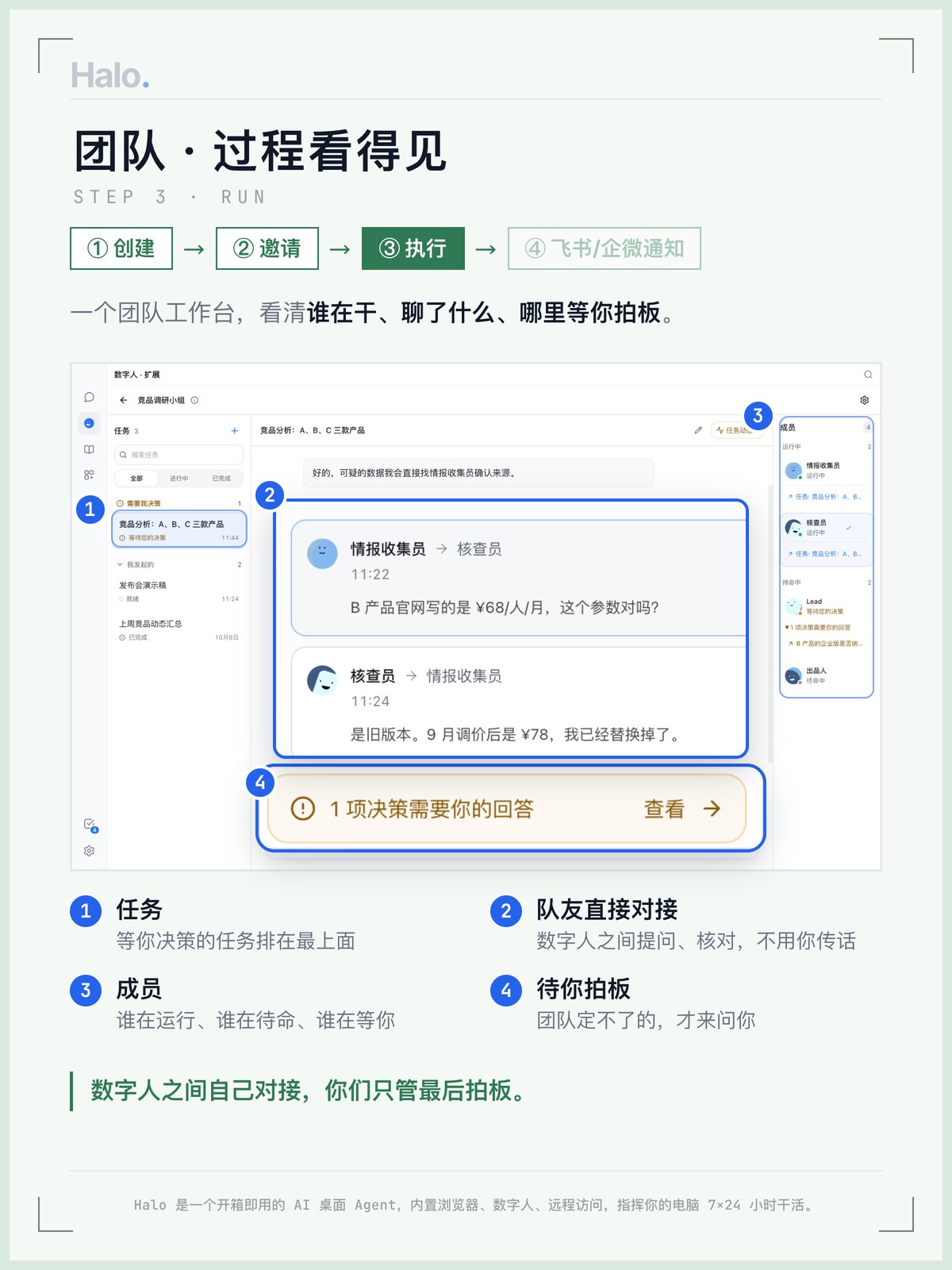The height and width of the screenshot is (1270, 952).
Task: Click the 竞品调研小组 team title
Action: 161,400
